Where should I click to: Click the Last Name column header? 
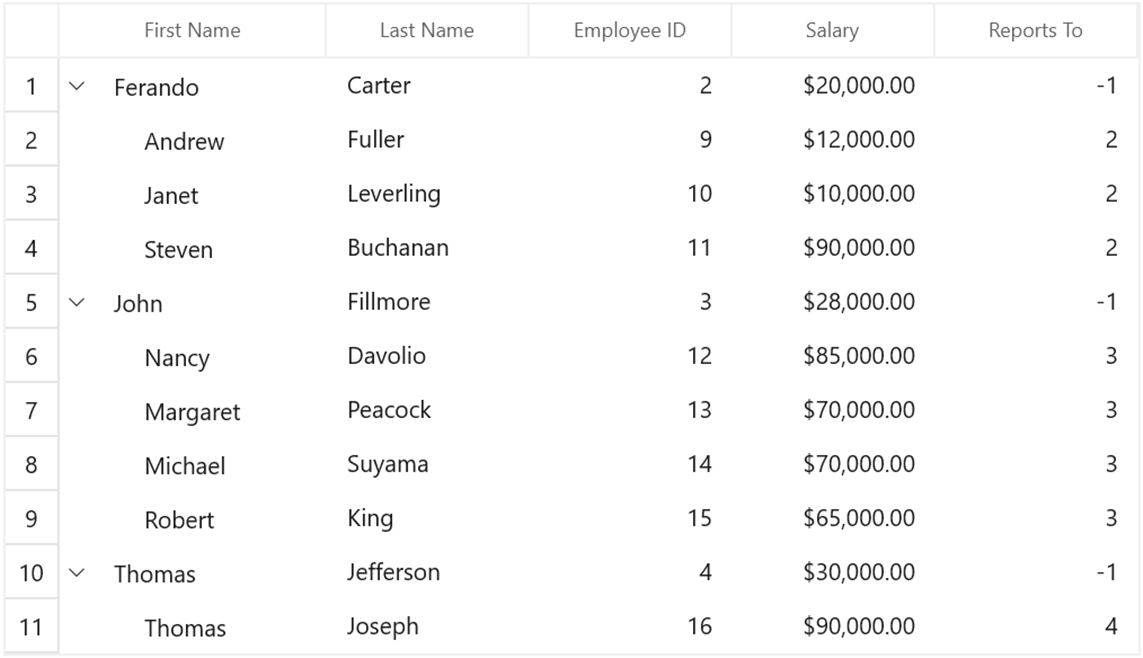(427, 31)
